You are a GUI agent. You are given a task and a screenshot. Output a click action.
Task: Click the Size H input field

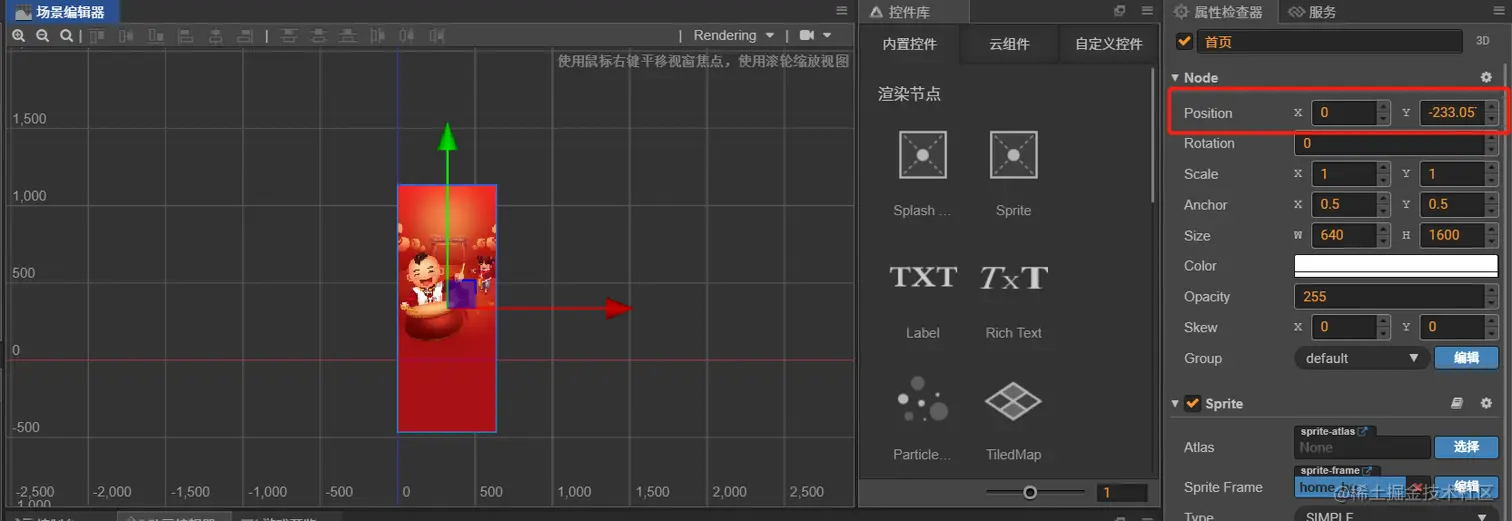coord(1459,235)
